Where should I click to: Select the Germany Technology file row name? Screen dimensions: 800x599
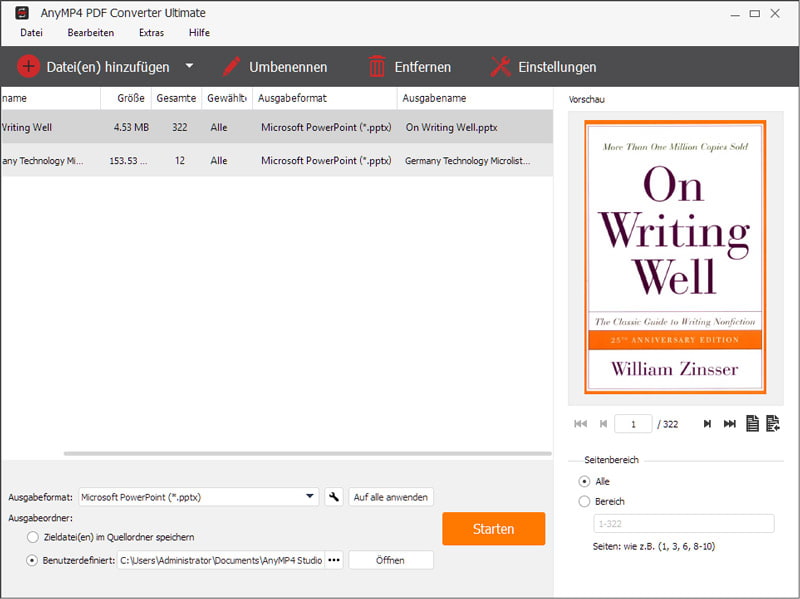[x=42, y=160]
